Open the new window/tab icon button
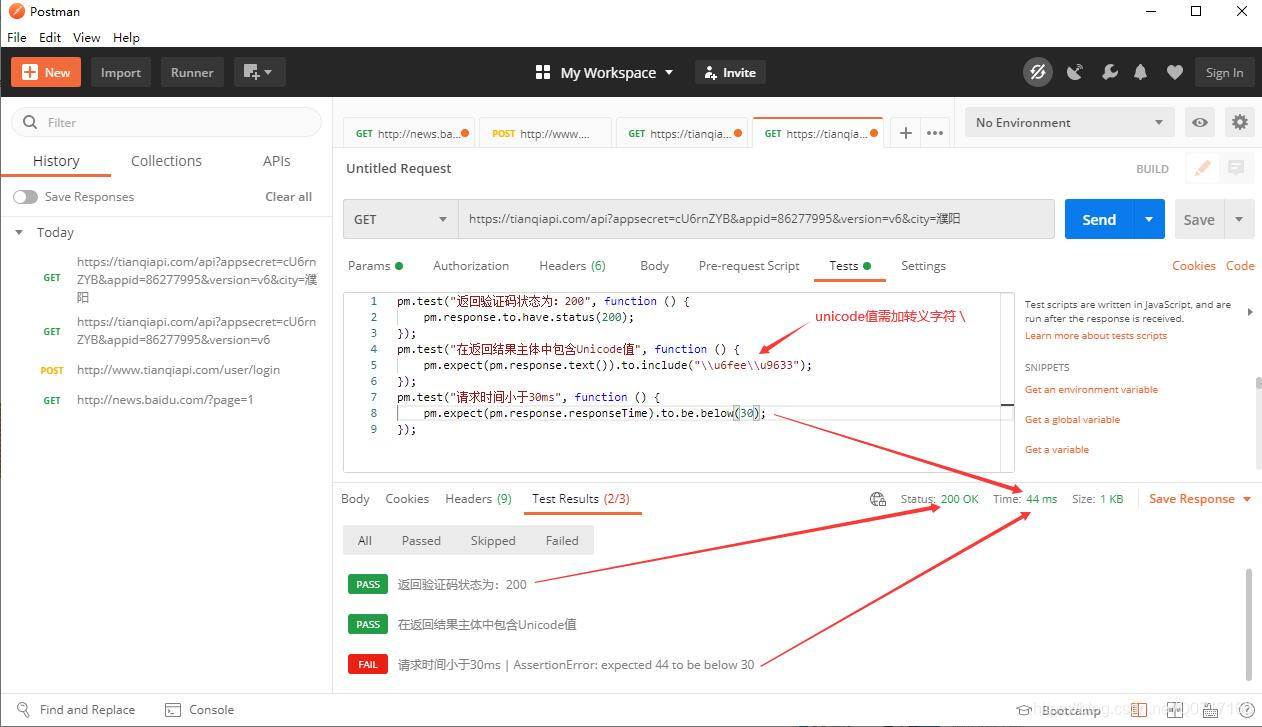The image size is (1262, 727). tap(251, 72)
